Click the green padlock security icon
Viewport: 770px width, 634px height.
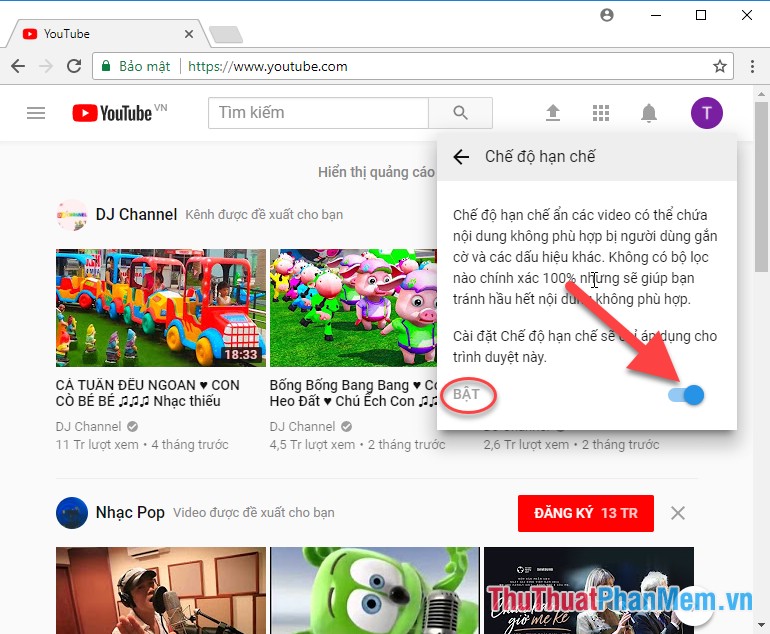coord(106,66)
